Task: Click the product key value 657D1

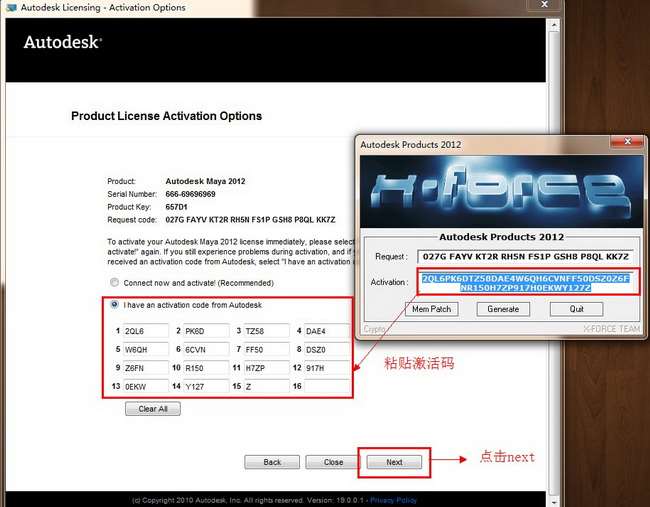Action: tap(177, 207)
